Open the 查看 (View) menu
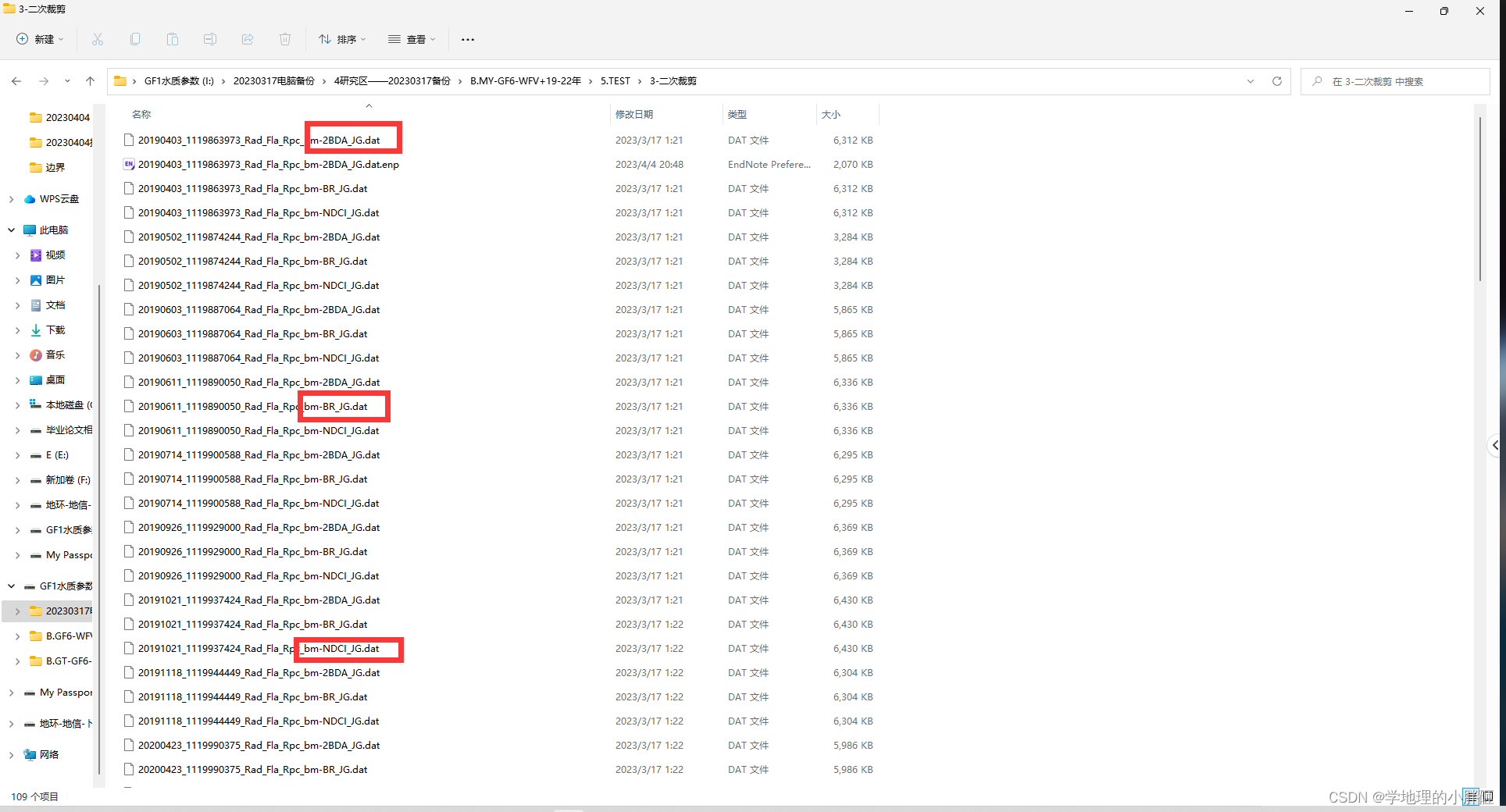This screenshot has width=1506, height=812. pyautogui.click(x=412, y=39)
